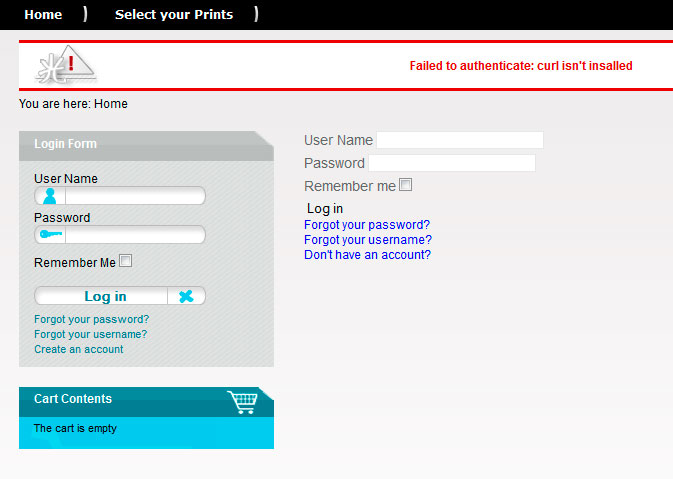Click the user silhouette icon in Login Form
The width and height of the screenshot is (673, 479).
pyautogui.click(x=50, y=196)
